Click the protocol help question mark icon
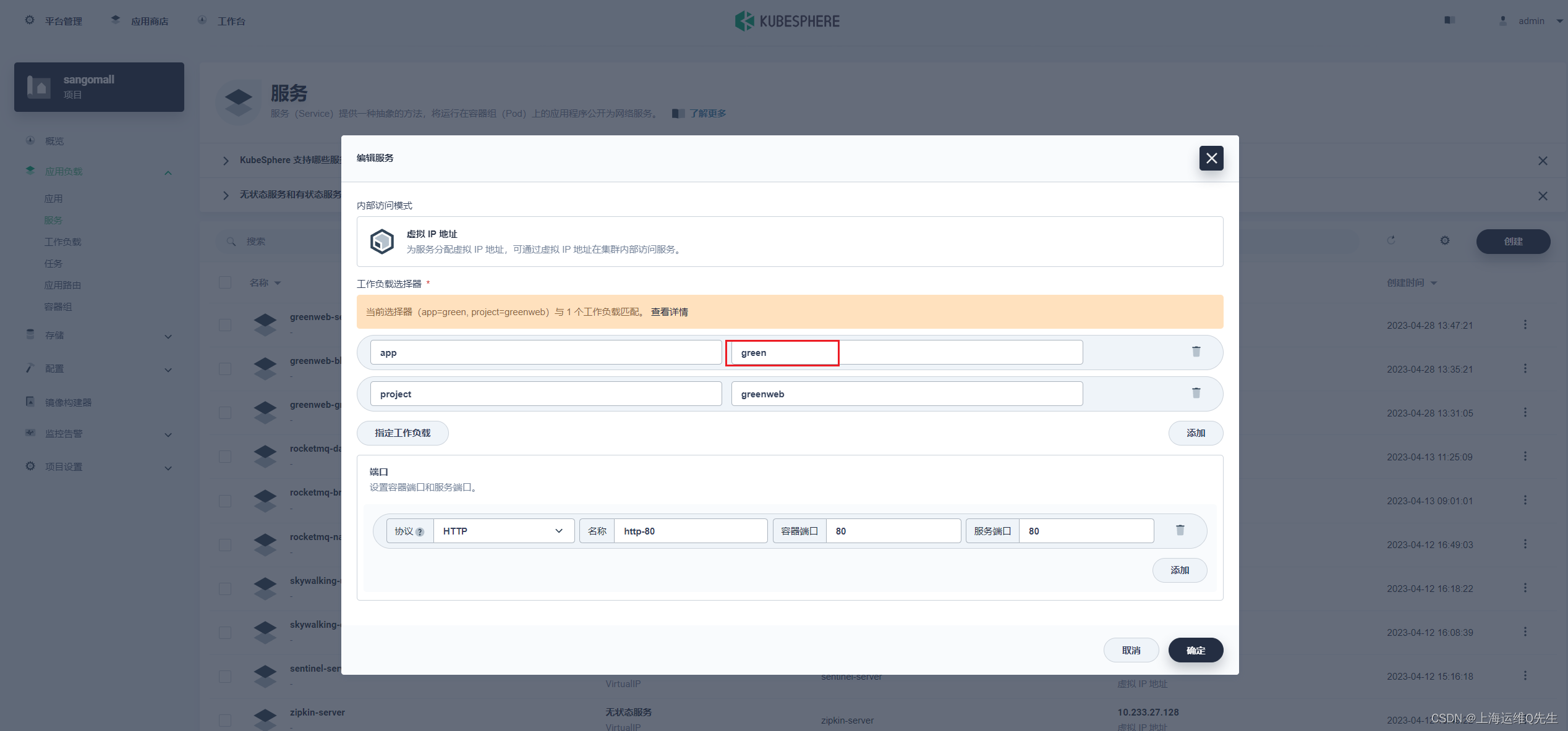 coord(420,532)
